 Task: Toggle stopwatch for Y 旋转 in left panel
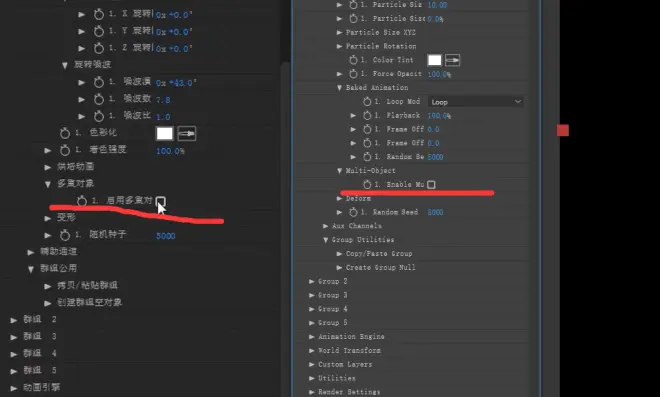coord(98,31)
